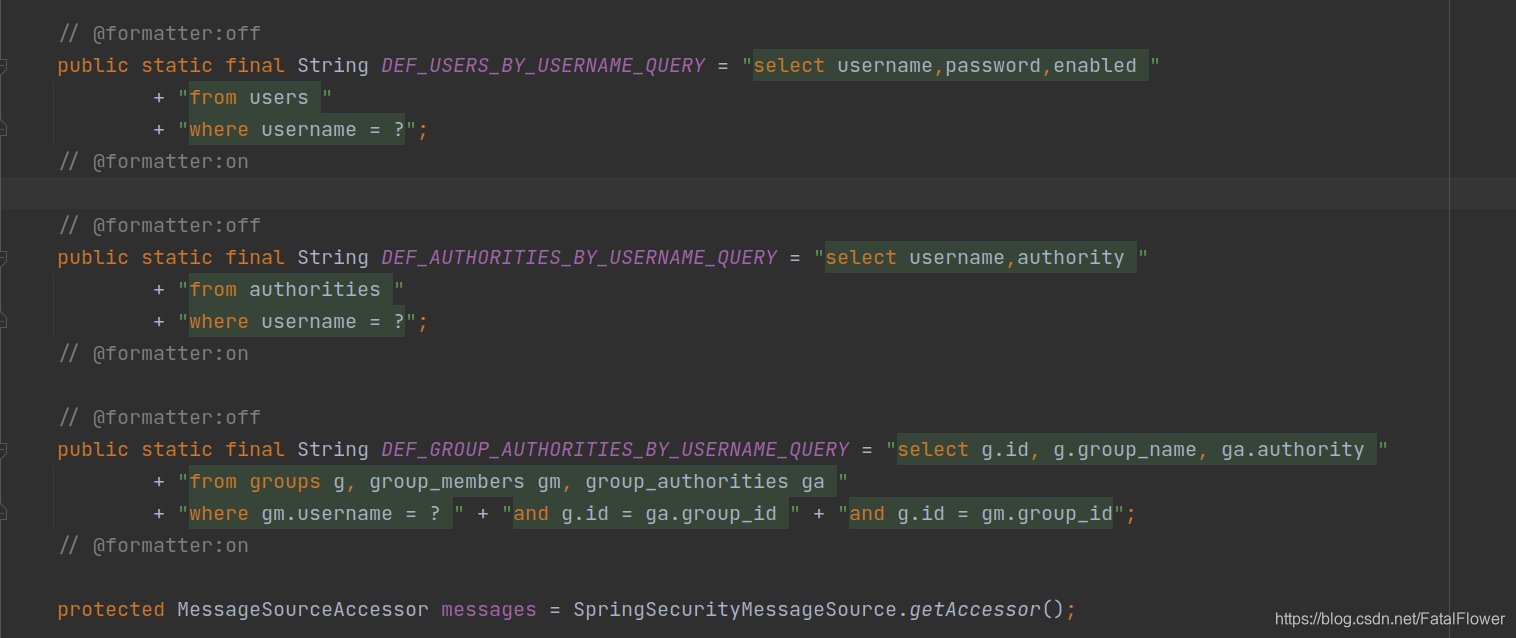Select the DEF_USERS_BY_USERNAME_QUERY constant name
The image size is (1516, 638).
click(x=543, y=65)
